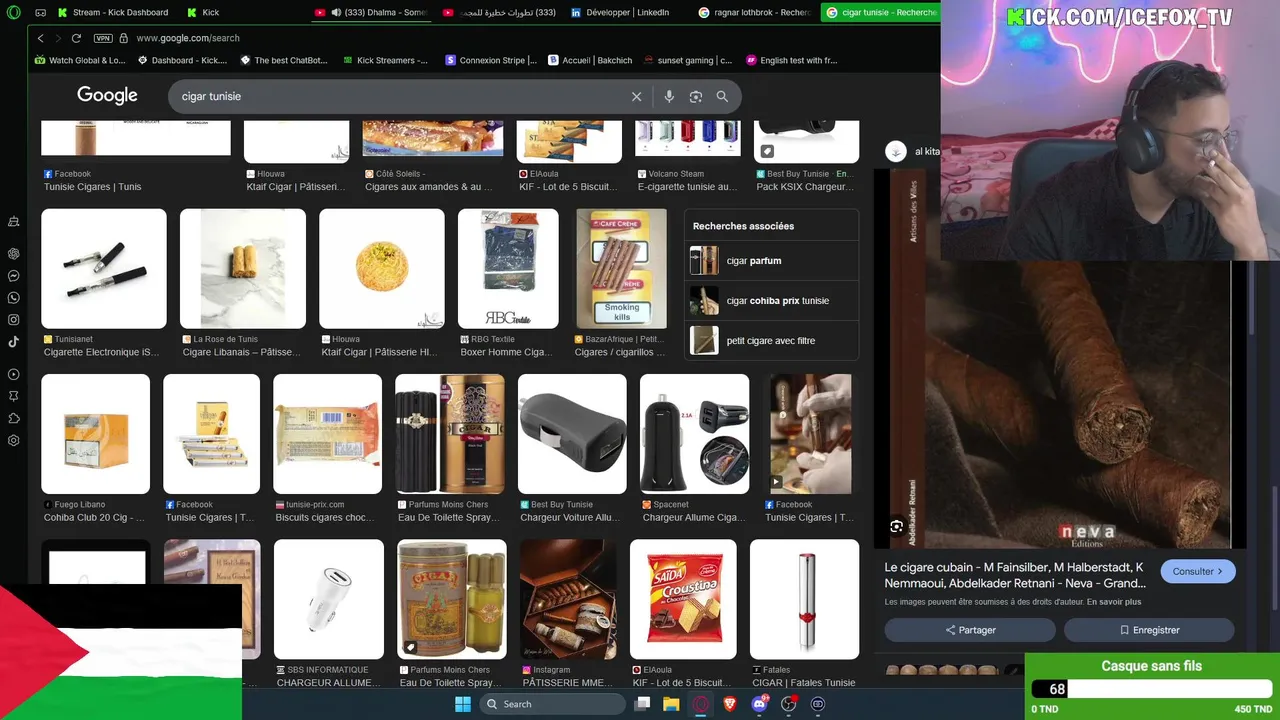1280x720 pixels.
Task: Select related search petit cigare avec filtre
Action: pyautogui.click(x=771, y=341)
